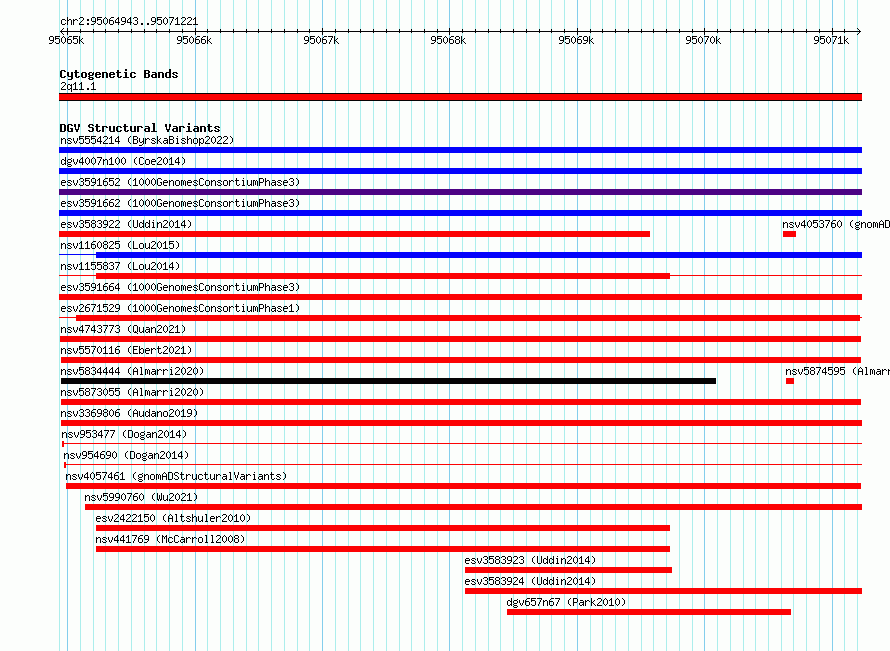Click the red 2q11.1 cytogenetic band bar

click(460, 97)
